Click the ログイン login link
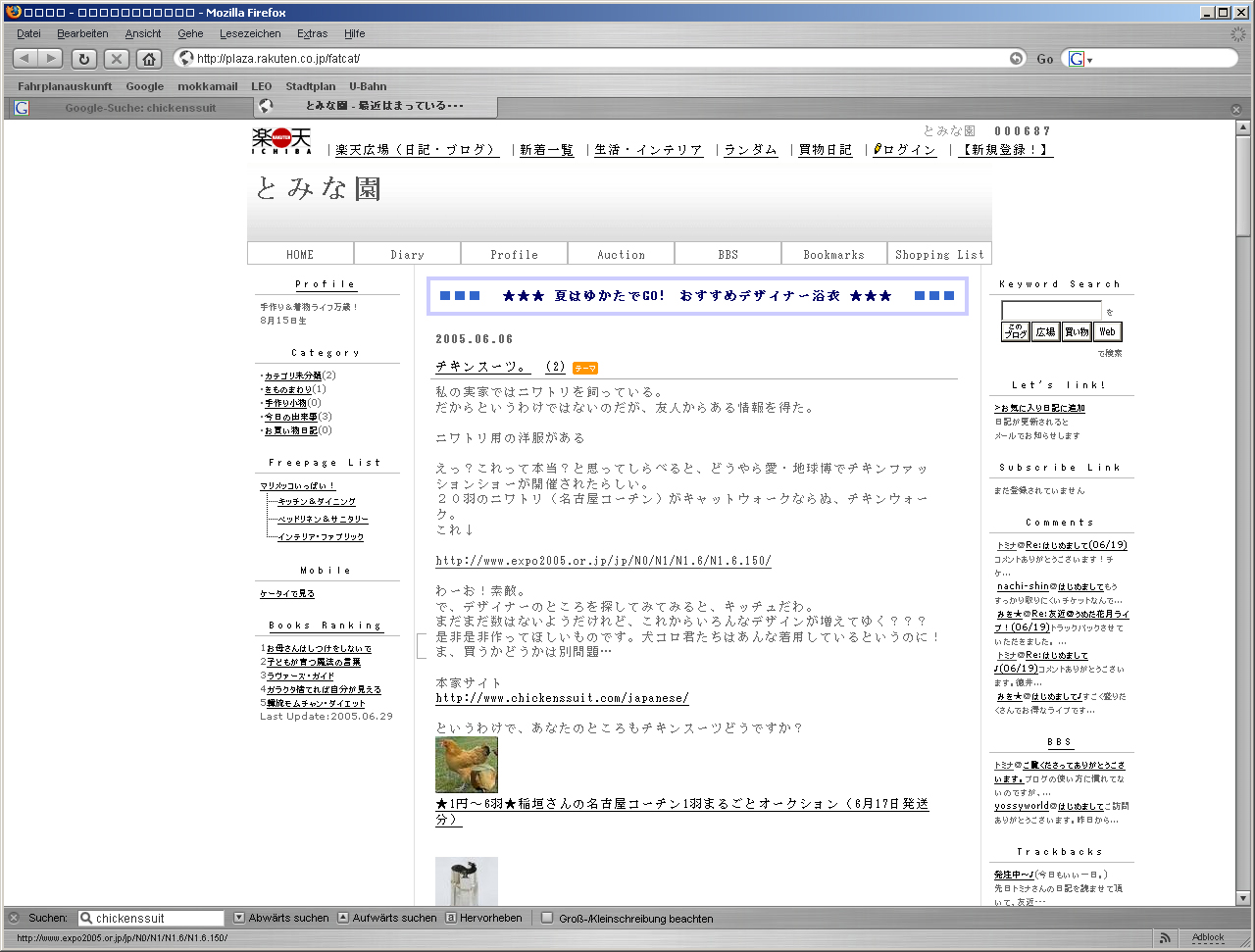The image size is (1255, 952). pyautogui.click(x=905, y=150)
